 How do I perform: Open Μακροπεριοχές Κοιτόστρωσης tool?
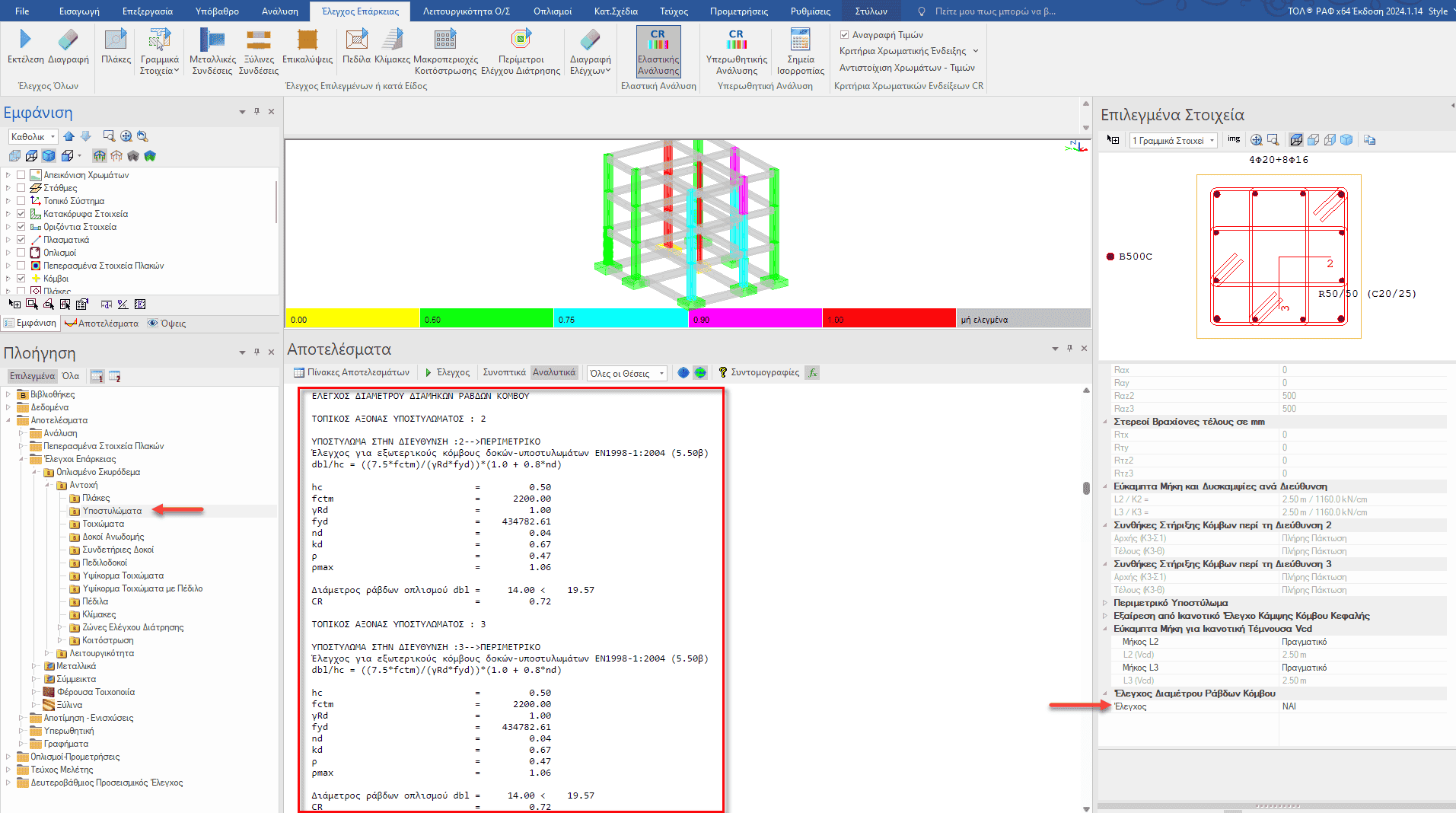click(445, 40)
